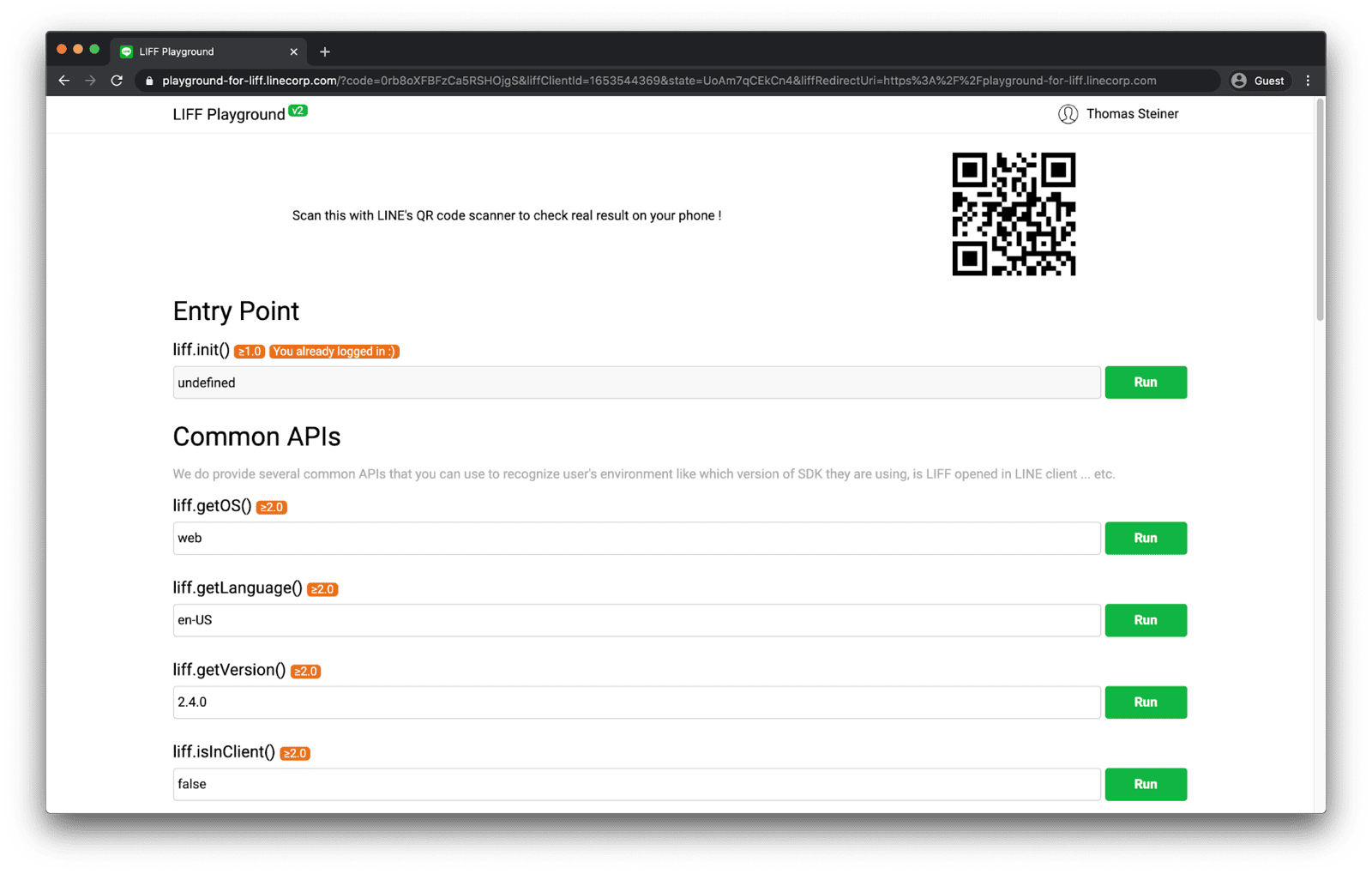This screenshot has width=1372, height=874.
Task: Click the browser back arrow
Action: coord(63,80)
